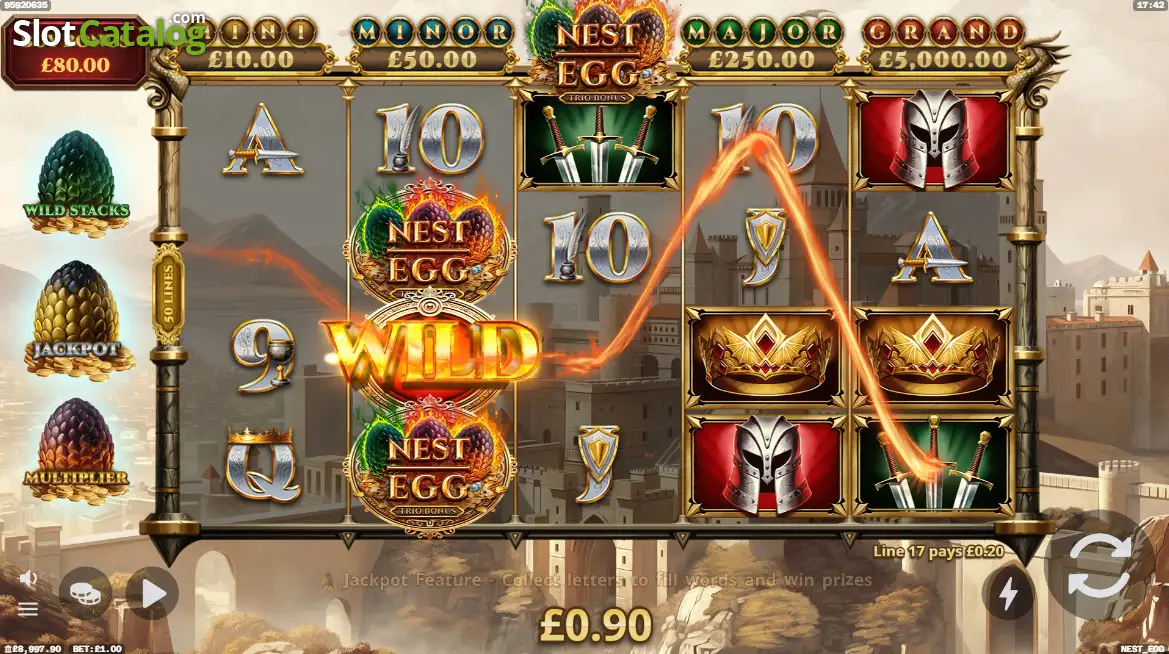Click the 50 Lines badge
Image resolution: width=1169 pixels, height=654 pixels.
pos(168,293)
